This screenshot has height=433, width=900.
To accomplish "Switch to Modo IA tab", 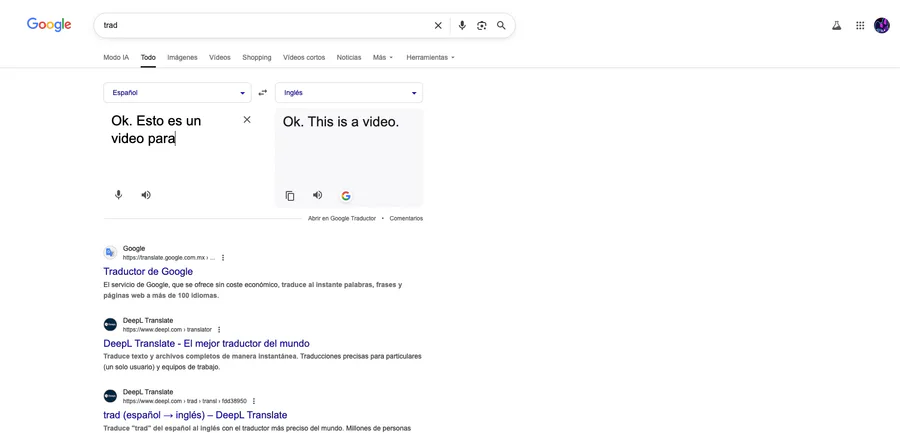I will pyautogui.click(x=116, y=57).
